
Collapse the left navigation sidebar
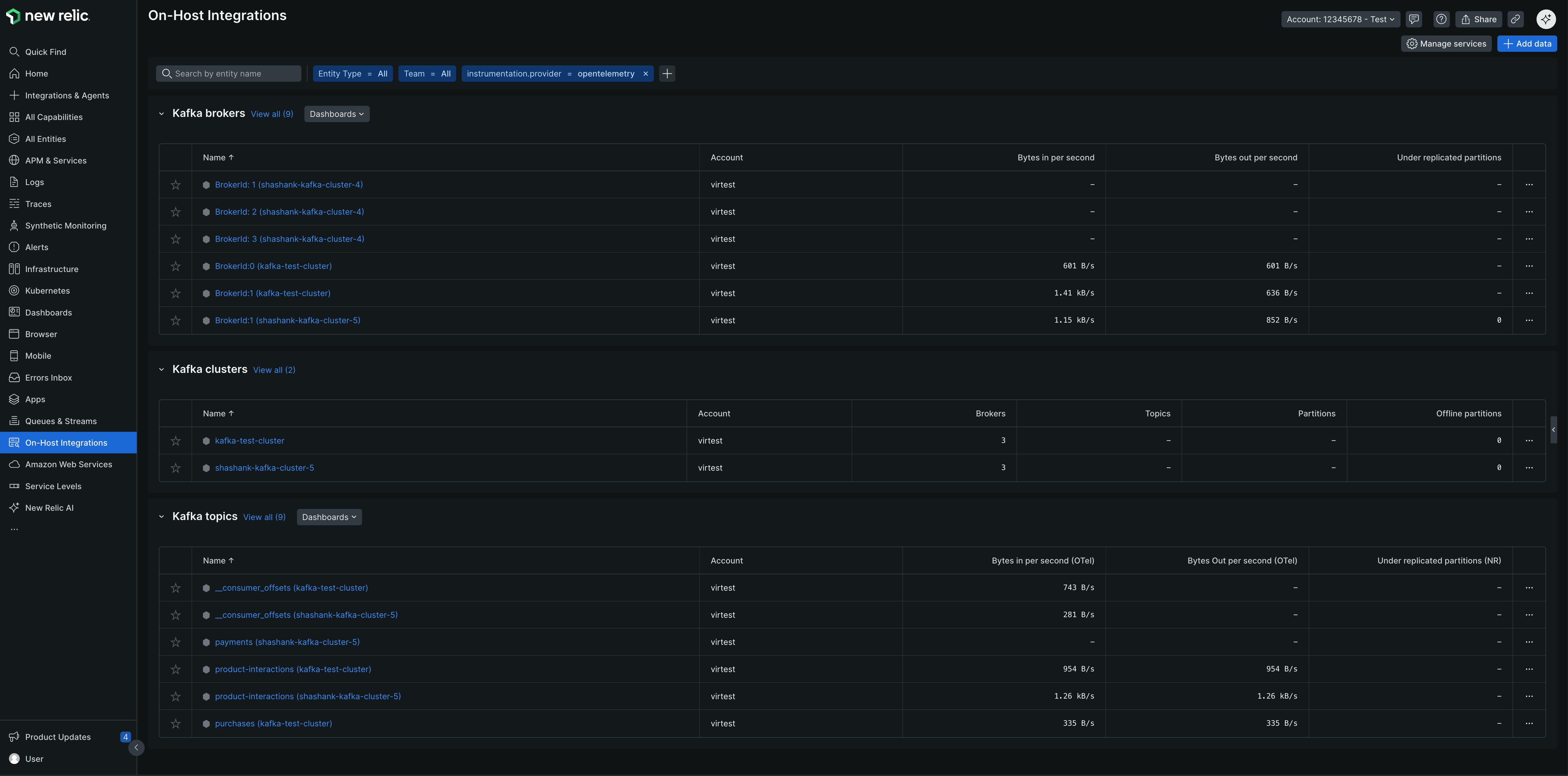click(x=136, y=747)
